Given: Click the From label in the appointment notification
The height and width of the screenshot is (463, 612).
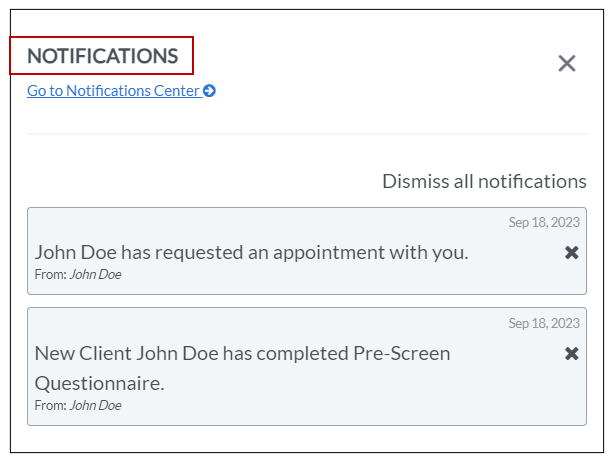Looking at the screenshot, I should coord(50,275).
